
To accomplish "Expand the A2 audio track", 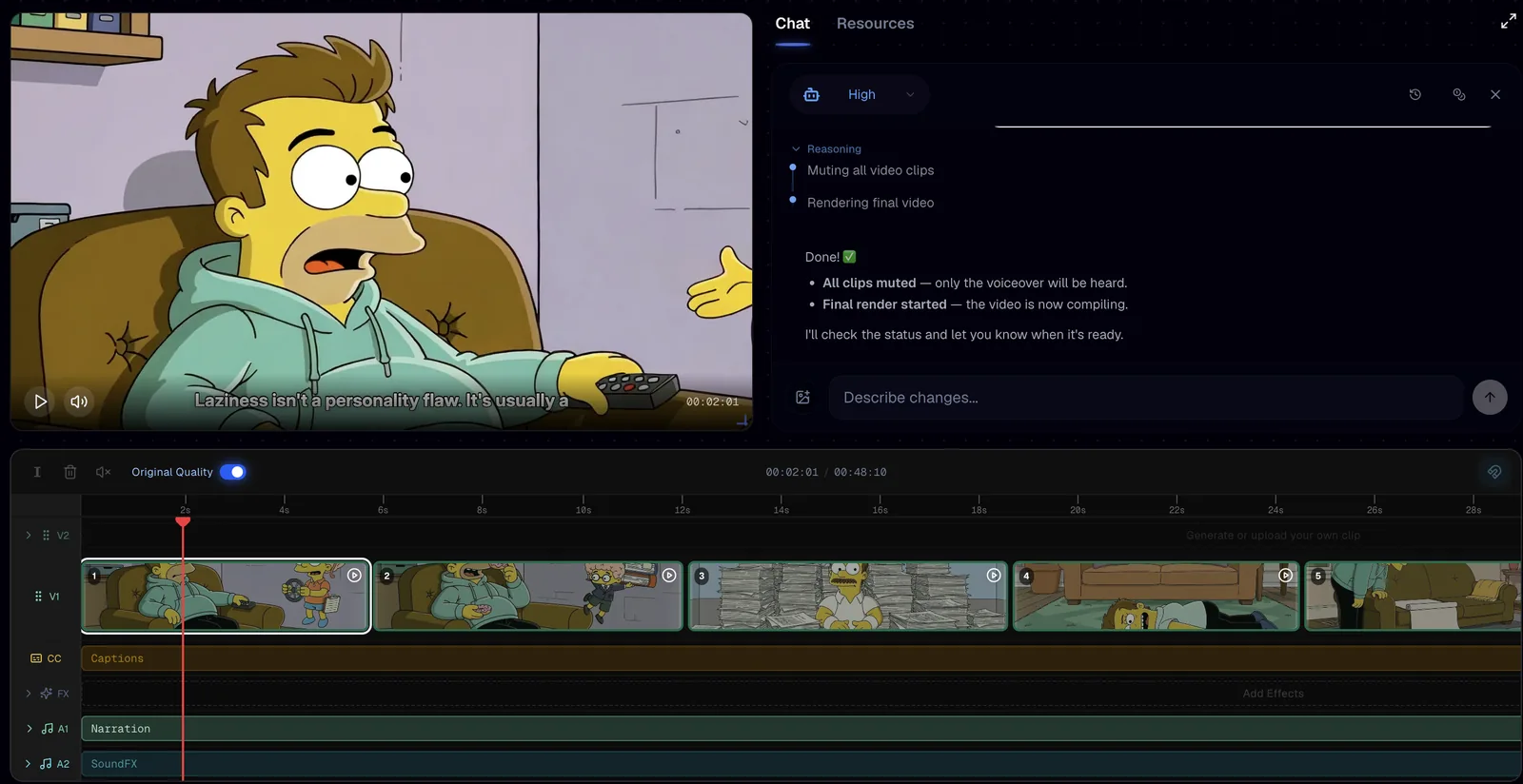I will tap(28, 764).
